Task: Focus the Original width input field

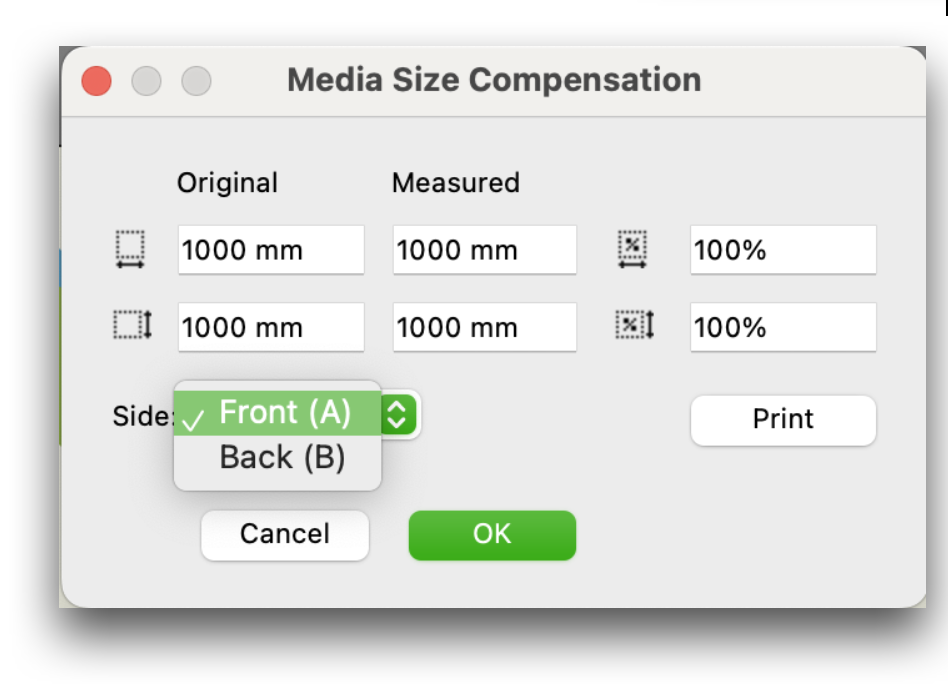Action: 271,250
